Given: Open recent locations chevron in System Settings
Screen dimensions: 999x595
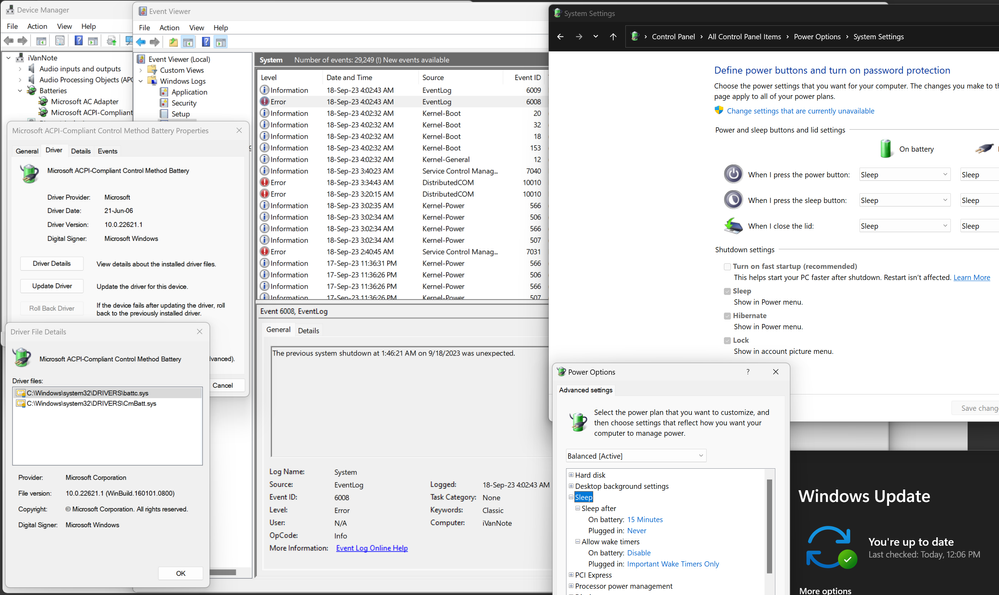Looking at the screenshot, I should (596, 37).
